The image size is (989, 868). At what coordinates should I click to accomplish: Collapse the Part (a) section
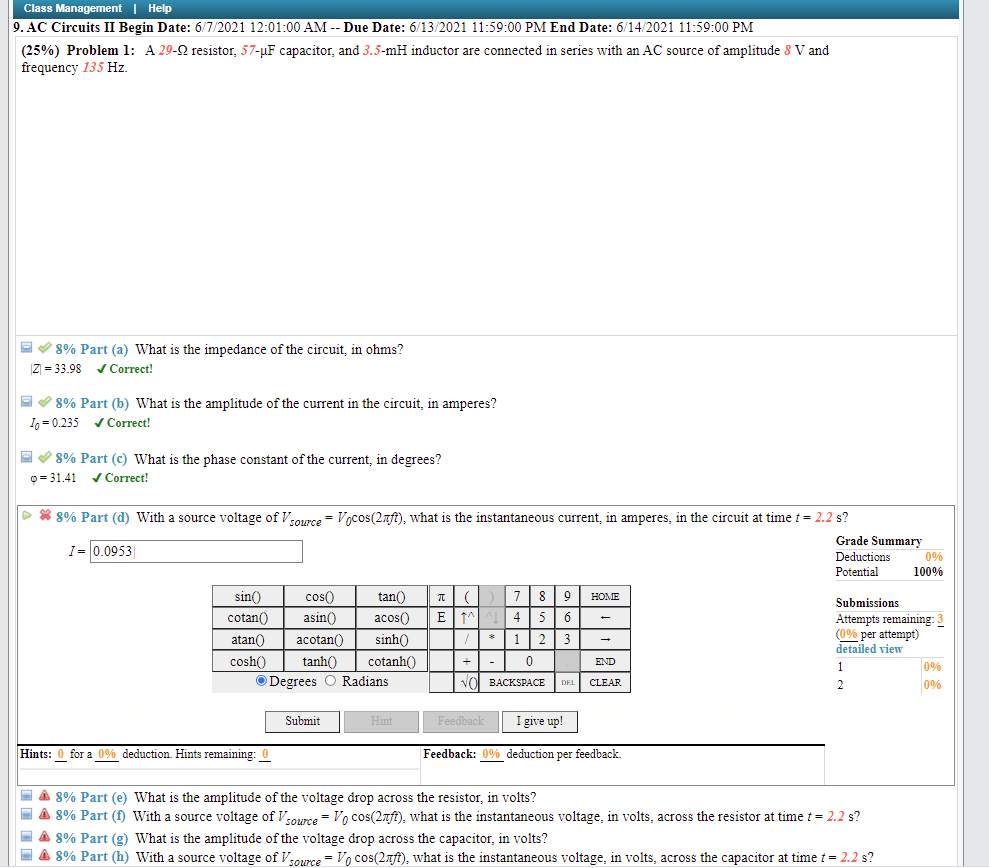[25, 349]
